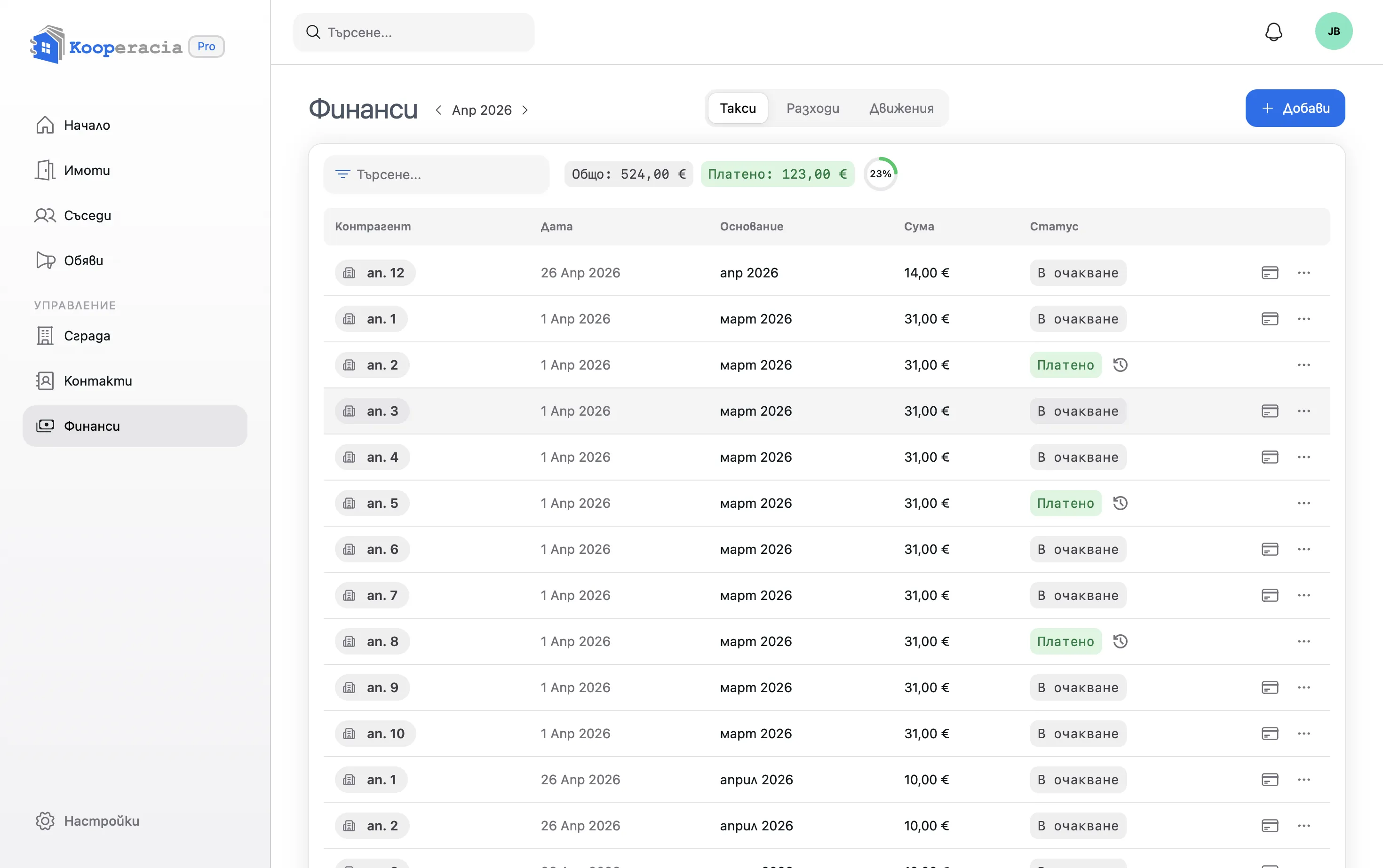Focus the table filter Търсене field
1383x868 pixels.
(x=437, y=174)
